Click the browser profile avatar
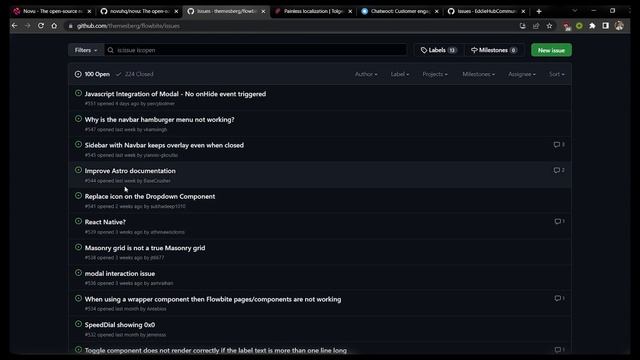 619,26
